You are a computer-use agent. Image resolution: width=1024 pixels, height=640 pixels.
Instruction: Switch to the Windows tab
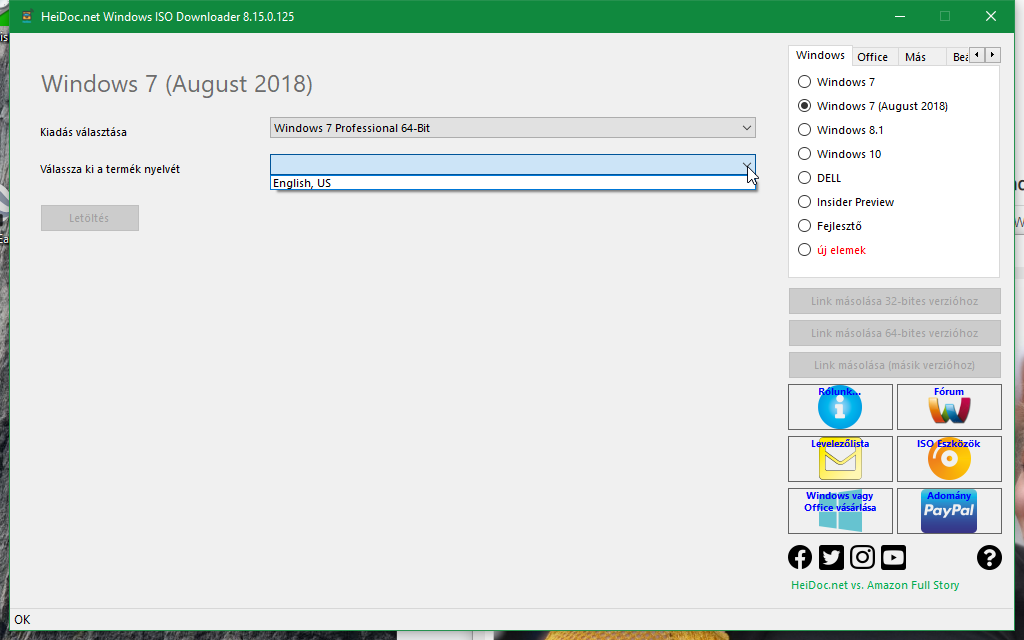(x=820, y=56)
